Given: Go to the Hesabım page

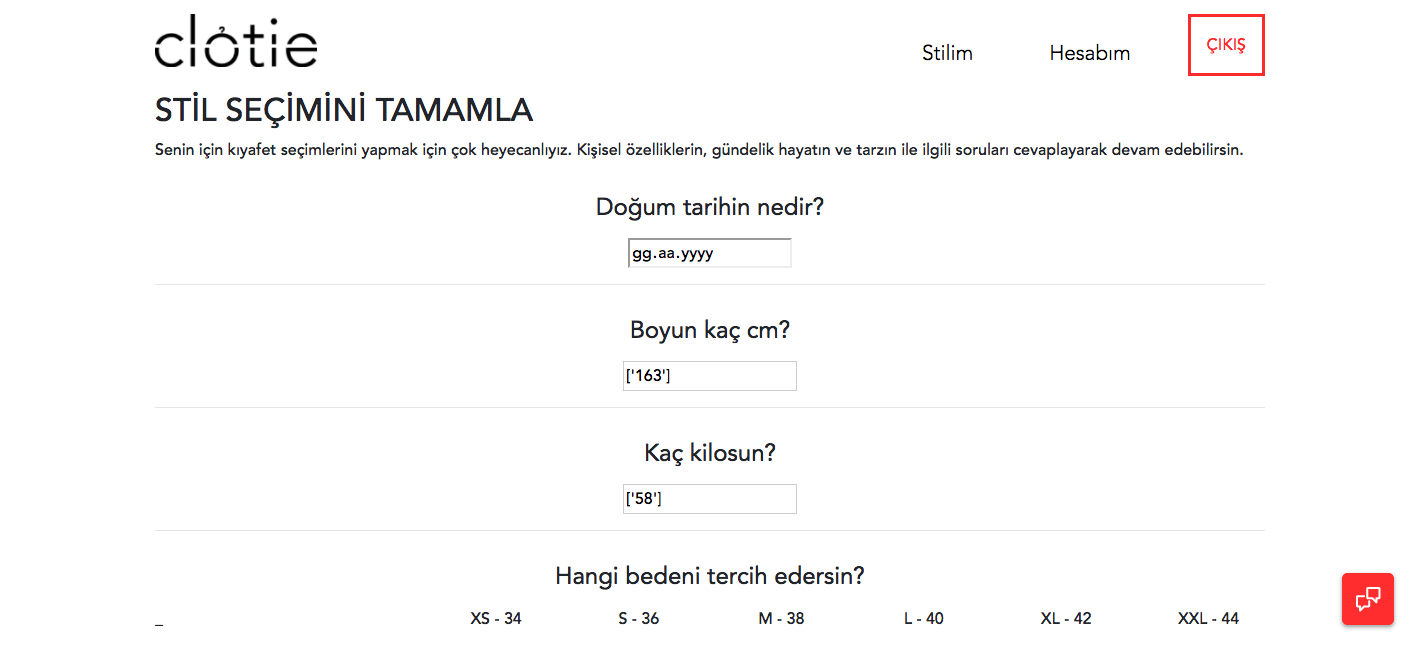Looking at the screenshot, I should (x=1089, y=53).
